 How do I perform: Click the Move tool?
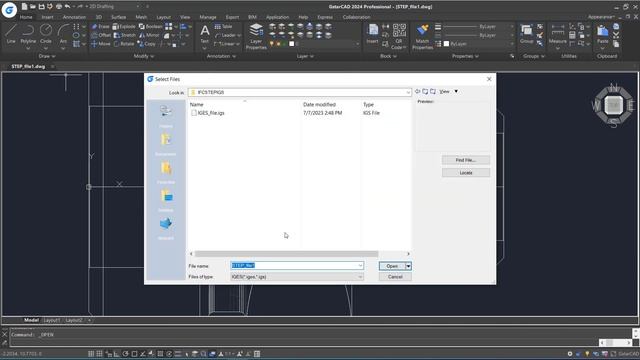tap(100, 44)
